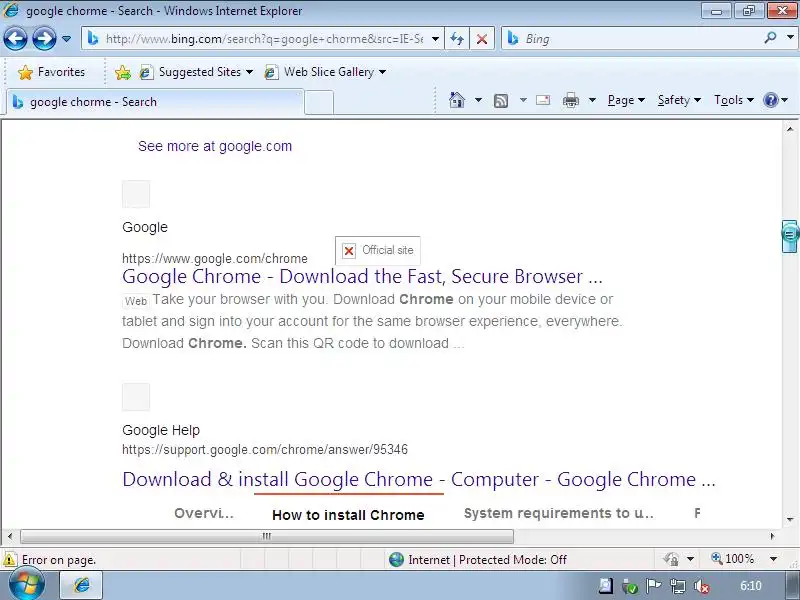Go back with the Back arrow button
This screenshot has width=800, height=600.
[15, 39]
